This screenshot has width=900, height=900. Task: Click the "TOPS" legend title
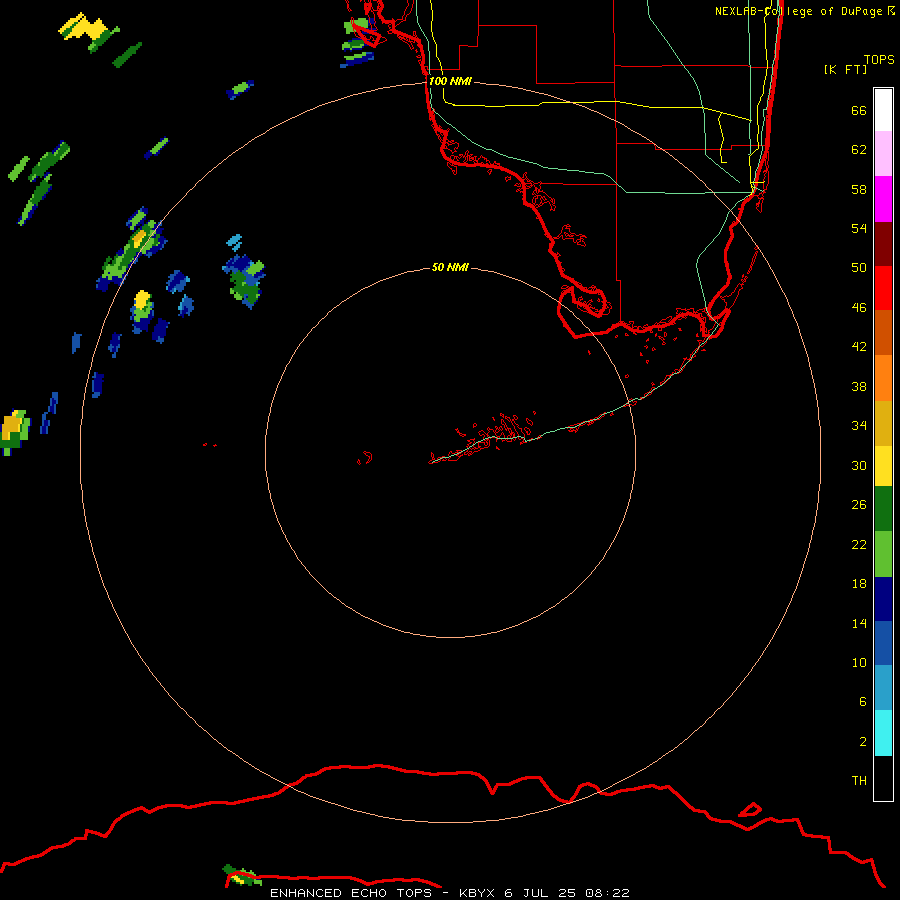pos(879,59)
